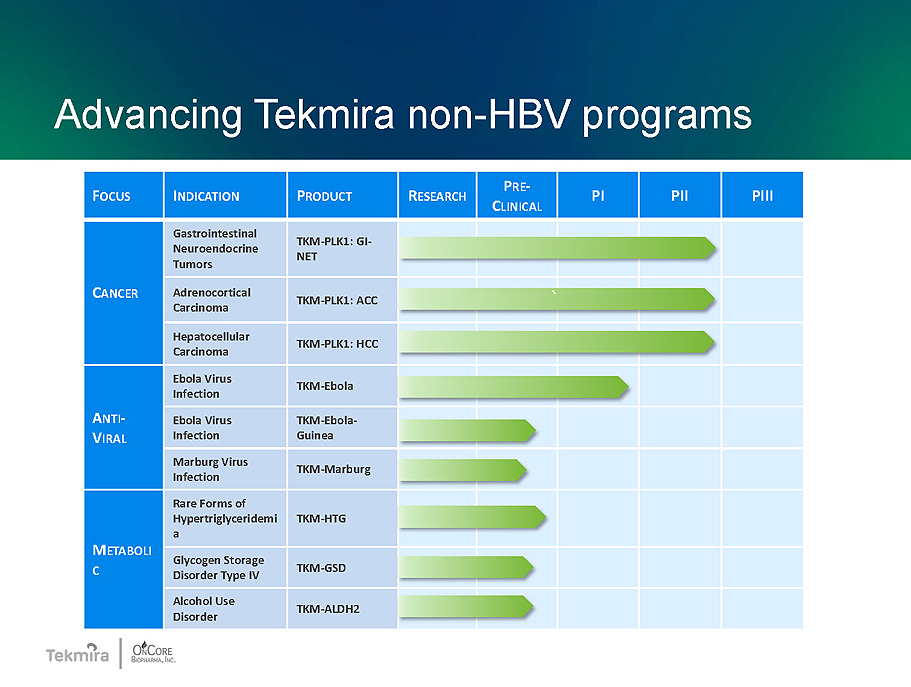911x687 pixels.
Task: Select product 'TKM-Marburg'
Action: (343, 469)
